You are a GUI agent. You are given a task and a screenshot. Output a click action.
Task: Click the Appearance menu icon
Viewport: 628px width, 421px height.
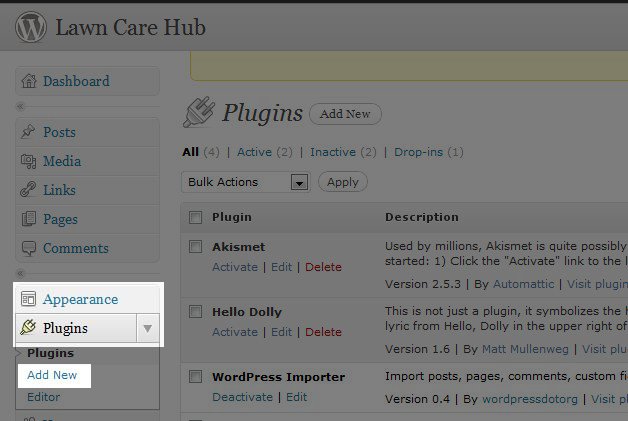click(29, 299)
